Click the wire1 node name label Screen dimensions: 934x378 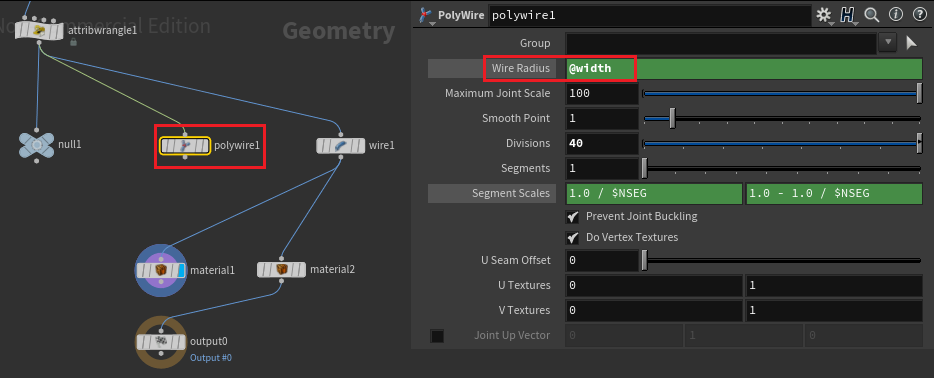(382, 145)
